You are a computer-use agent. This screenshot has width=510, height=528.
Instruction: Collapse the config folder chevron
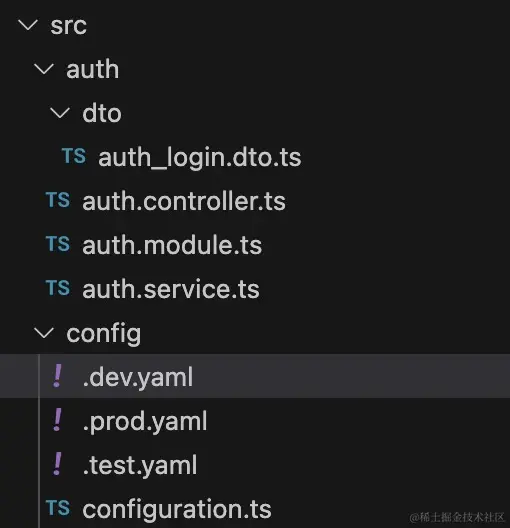(44, 333)
